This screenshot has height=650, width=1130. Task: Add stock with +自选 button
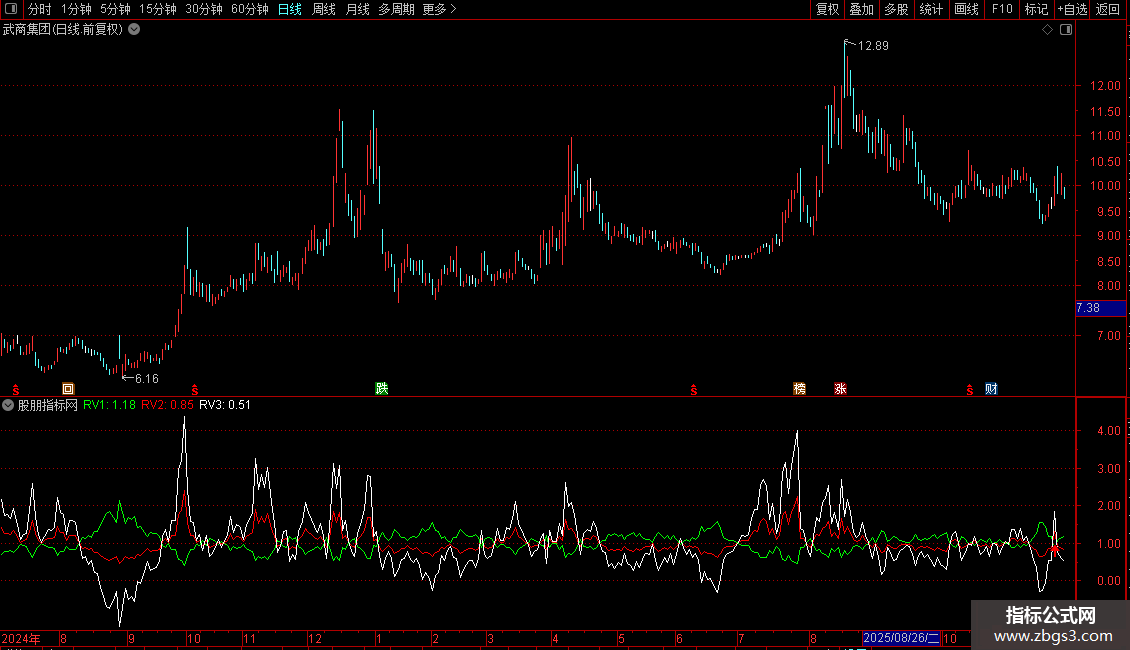pos(1072,9)
